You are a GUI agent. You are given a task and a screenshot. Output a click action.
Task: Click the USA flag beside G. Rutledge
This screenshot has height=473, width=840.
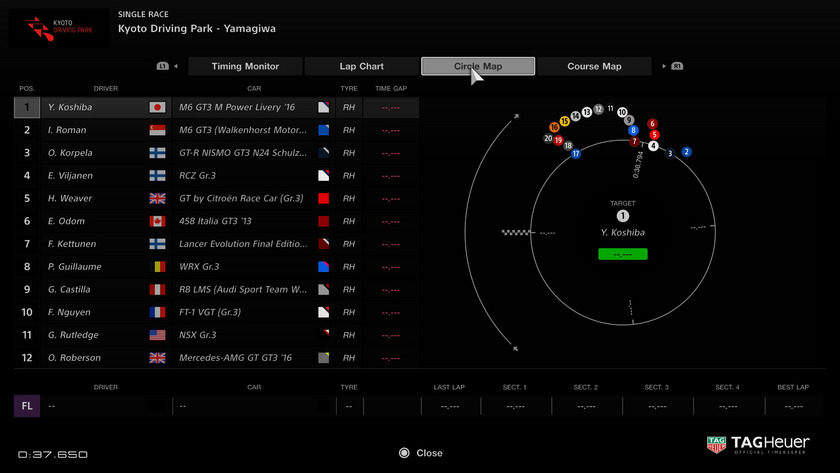point(157,335)
